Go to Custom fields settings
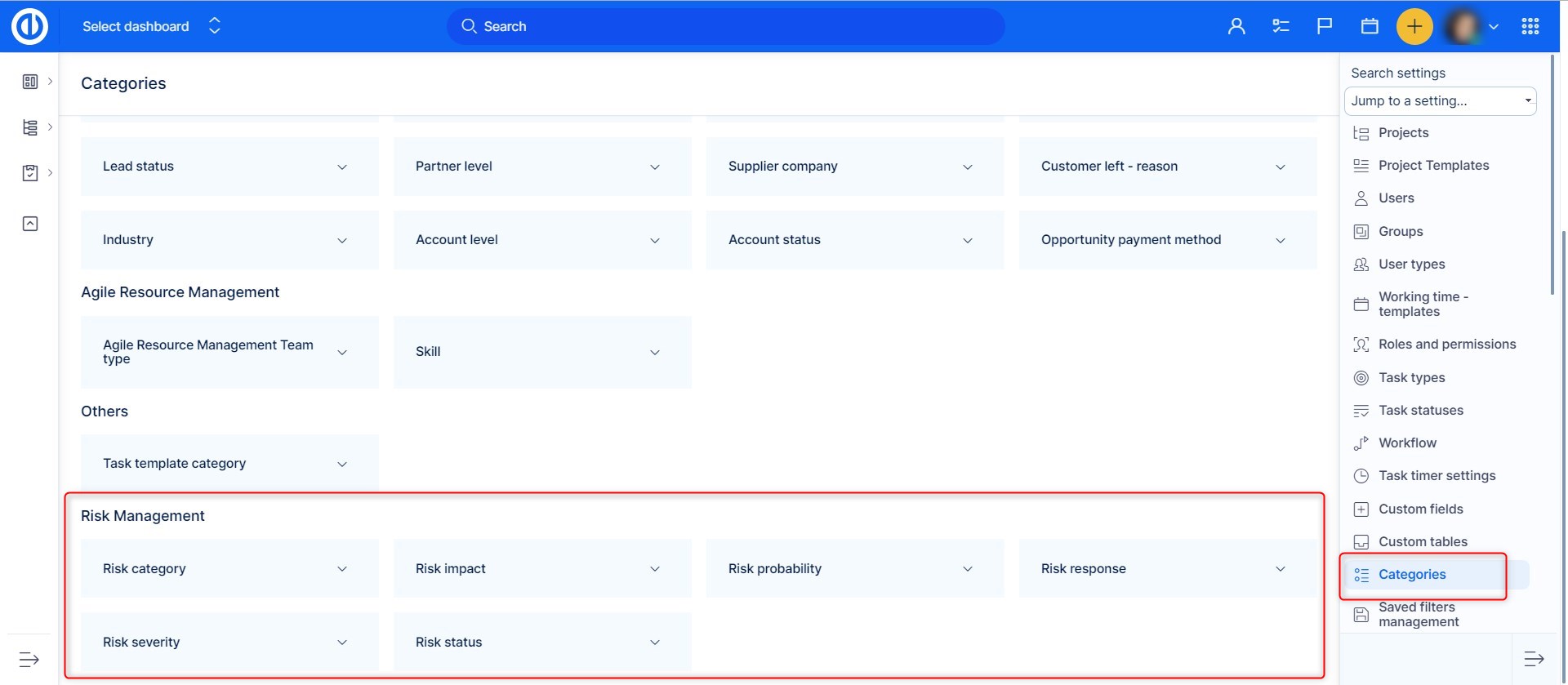The image size is (1568, 685). pos(1420,509)
